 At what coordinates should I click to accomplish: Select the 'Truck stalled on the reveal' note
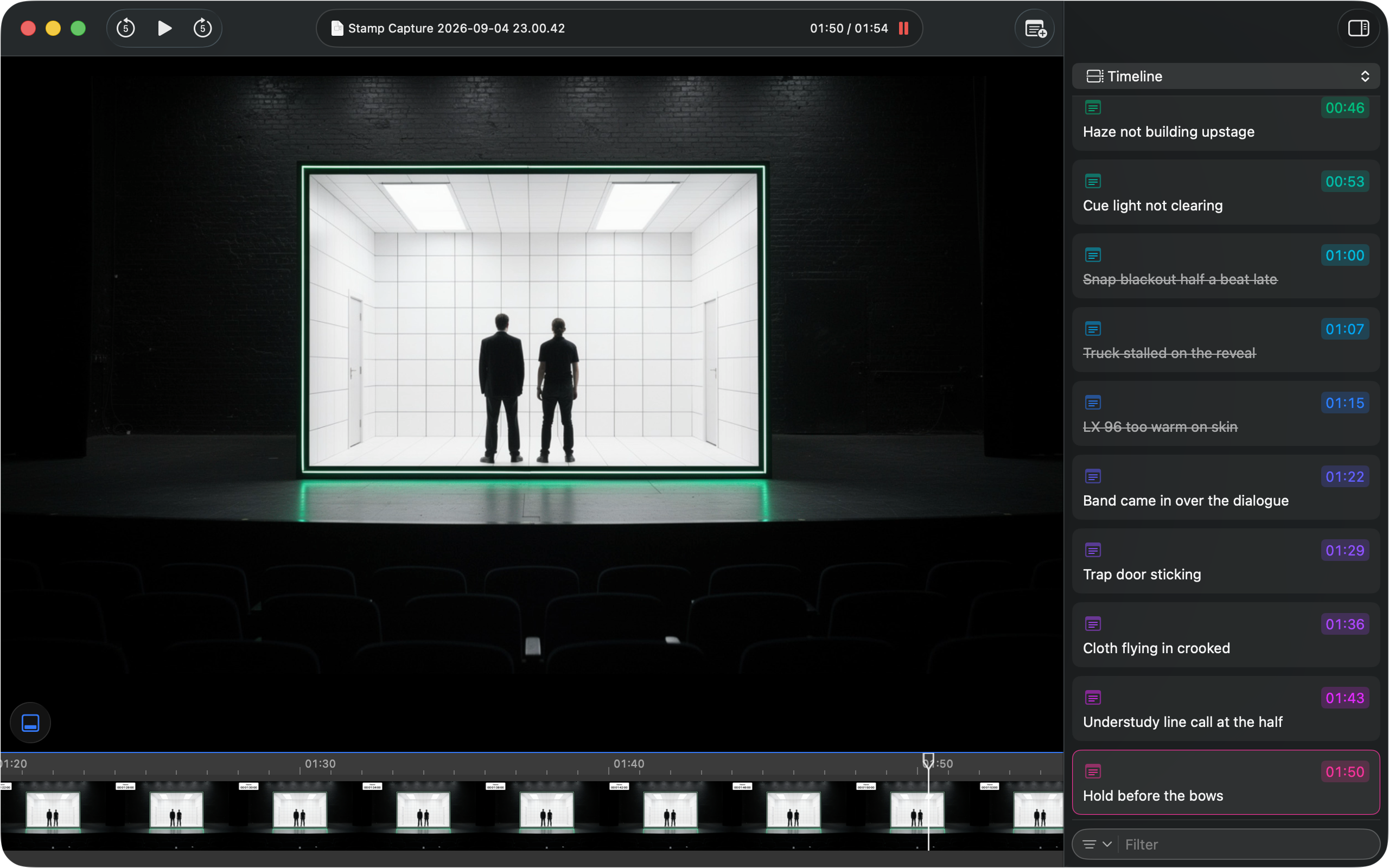1226,339
